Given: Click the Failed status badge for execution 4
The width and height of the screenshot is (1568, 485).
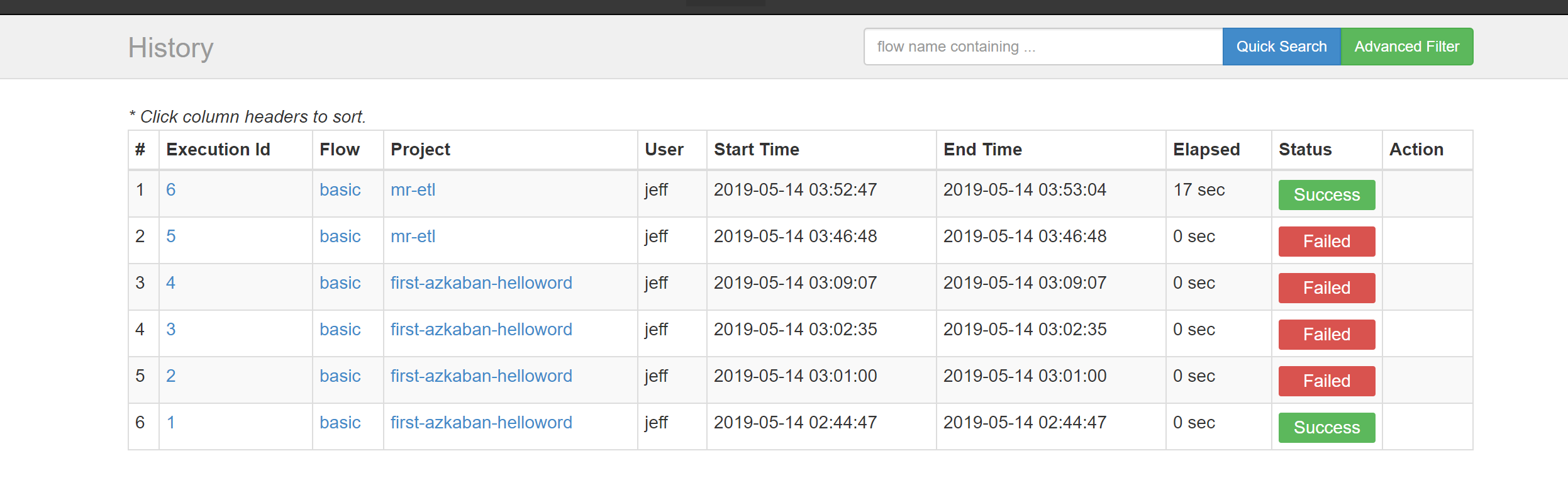Looking at the screenshot, I should coord(1326,288).
